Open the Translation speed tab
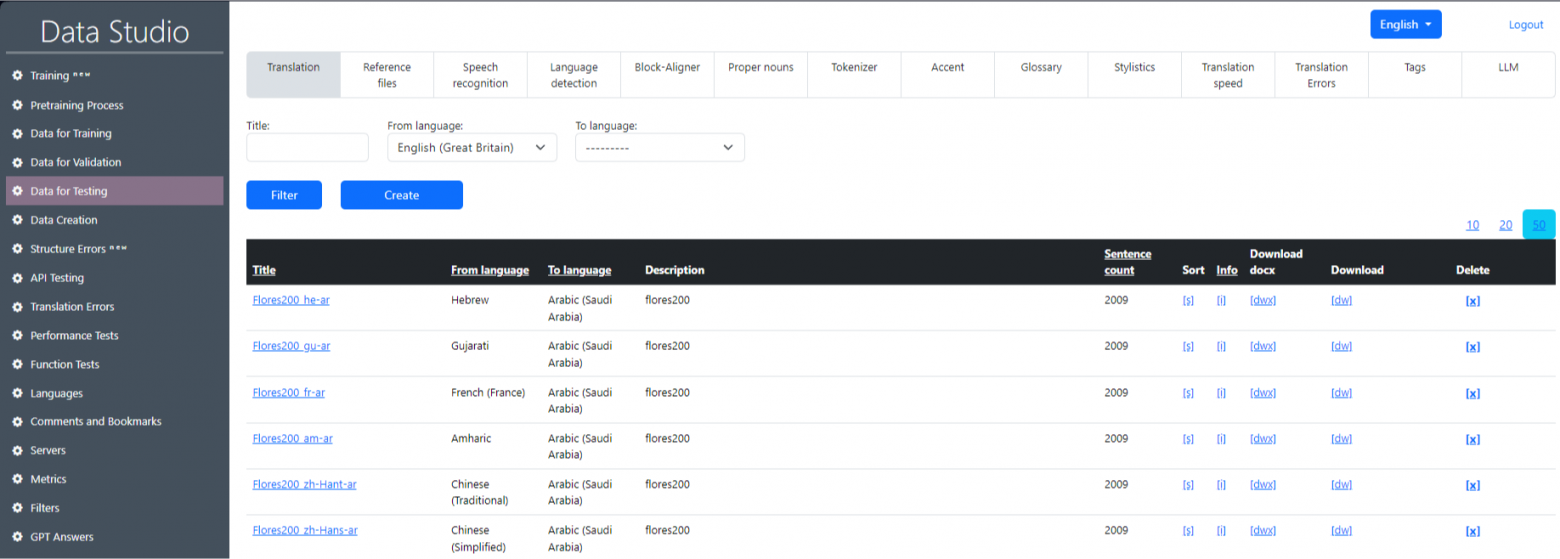The width and height of the screenshot is (1560, 559). [x=1228, y=75]
